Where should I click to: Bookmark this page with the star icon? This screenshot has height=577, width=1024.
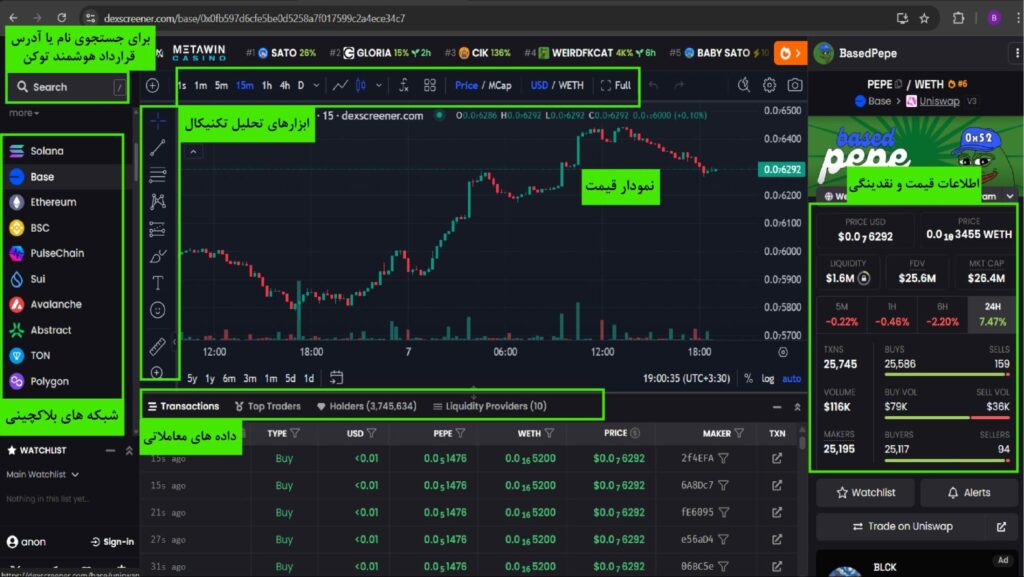pyautogui.click(x=924, y=18)
